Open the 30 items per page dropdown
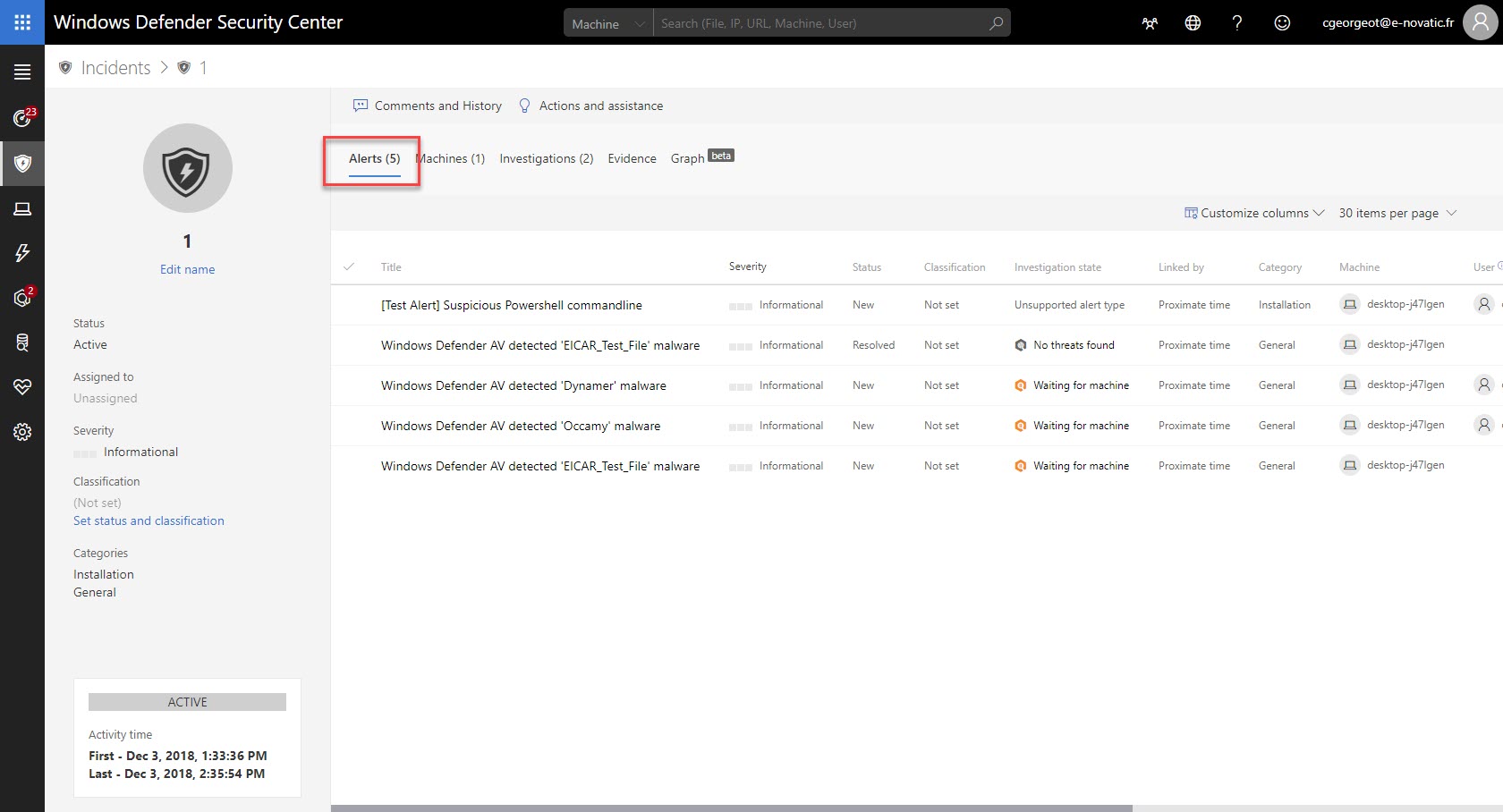The image size is (1503, 812). (x=1397, y=213)
